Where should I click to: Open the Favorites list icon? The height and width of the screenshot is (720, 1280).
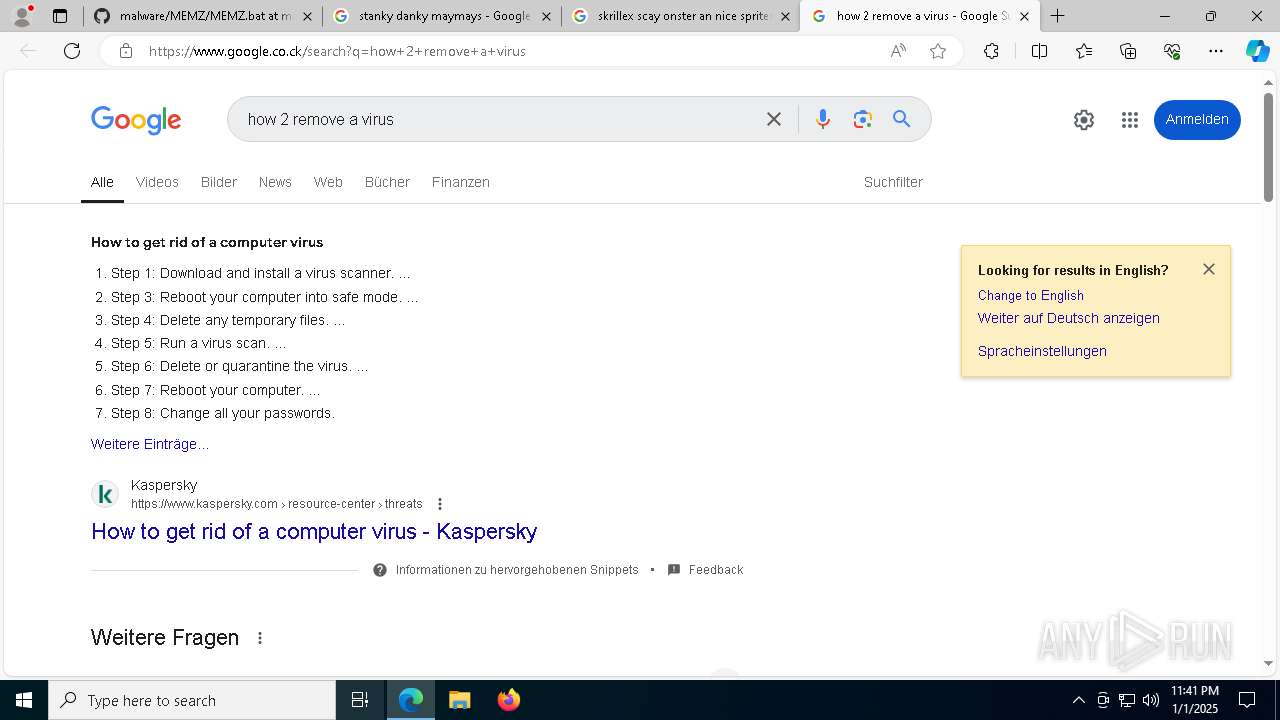click(x=1084, y=51)
